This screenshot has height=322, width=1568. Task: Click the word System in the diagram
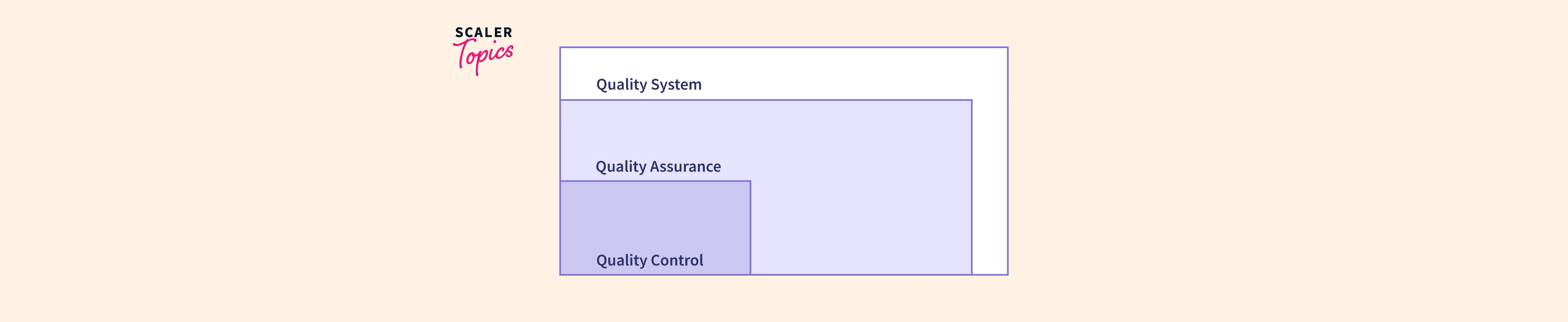coord(676,85)
